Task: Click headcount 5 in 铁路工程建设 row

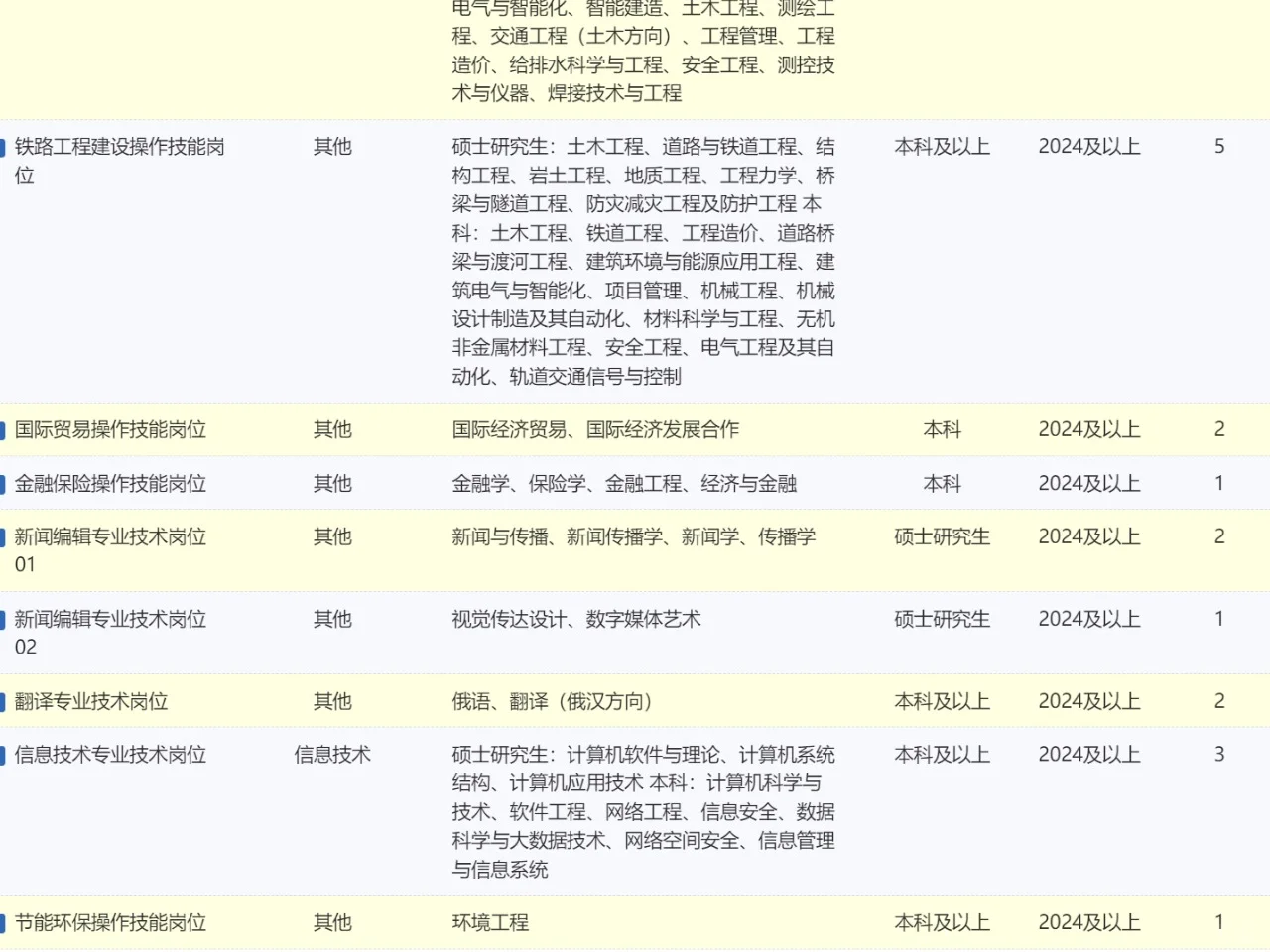Action: point(1219,146)
